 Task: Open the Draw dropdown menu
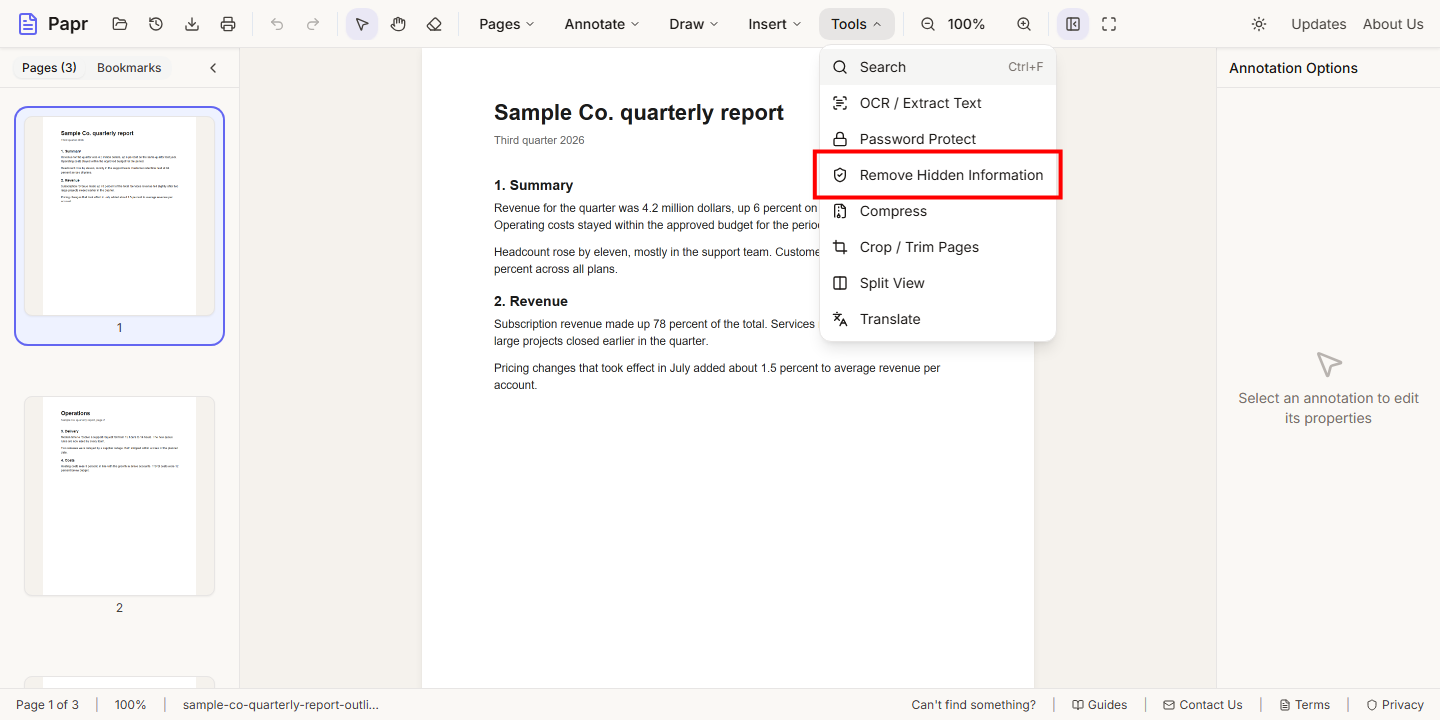coord(694,24)
